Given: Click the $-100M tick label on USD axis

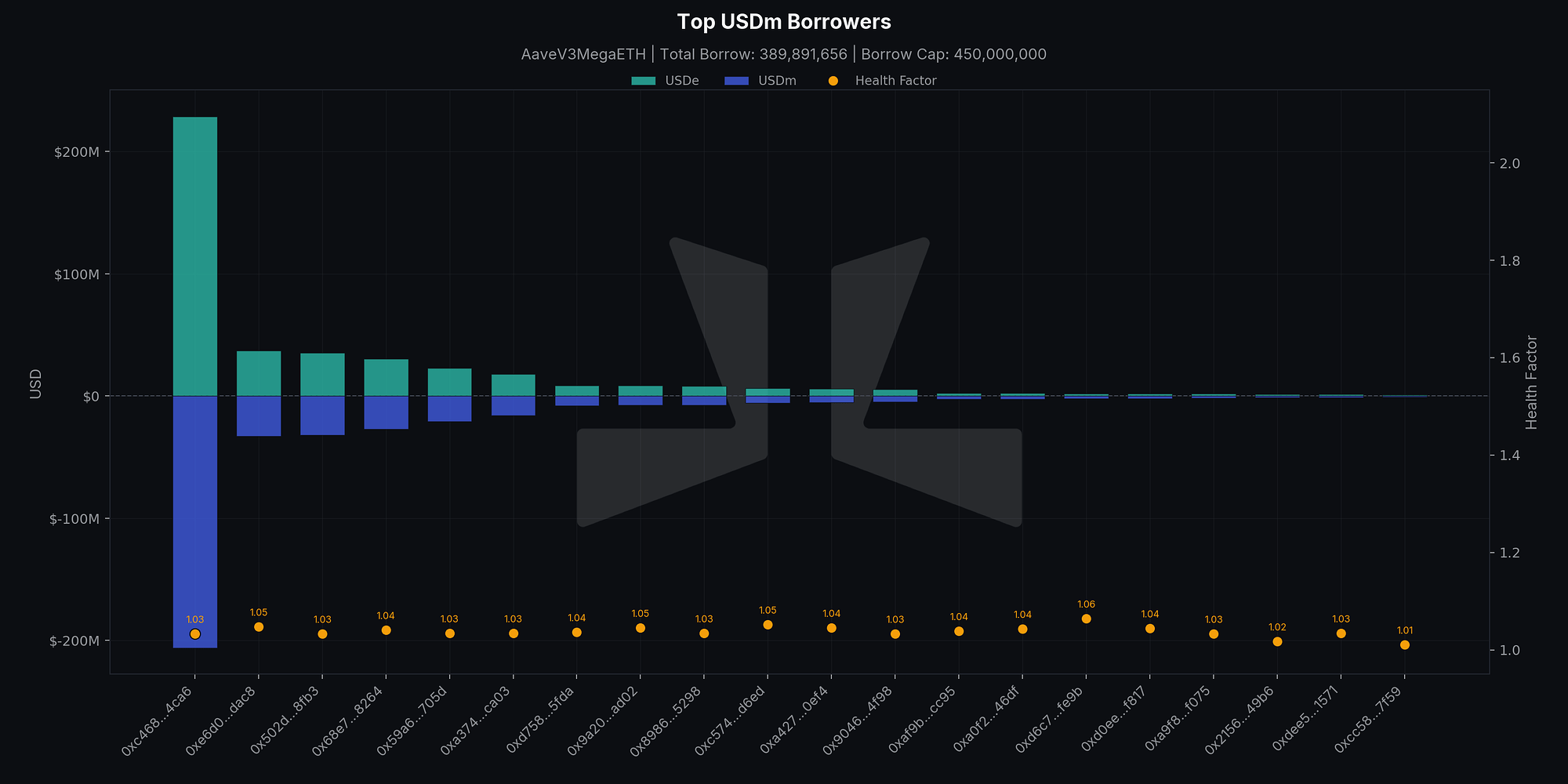Looking at the screenshot, I should tap(74, 519).
